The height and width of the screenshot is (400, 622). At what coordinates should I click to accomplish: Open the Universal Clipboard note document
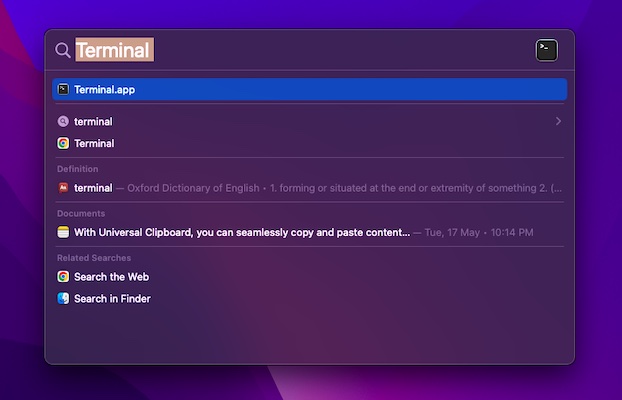(309, 232)
